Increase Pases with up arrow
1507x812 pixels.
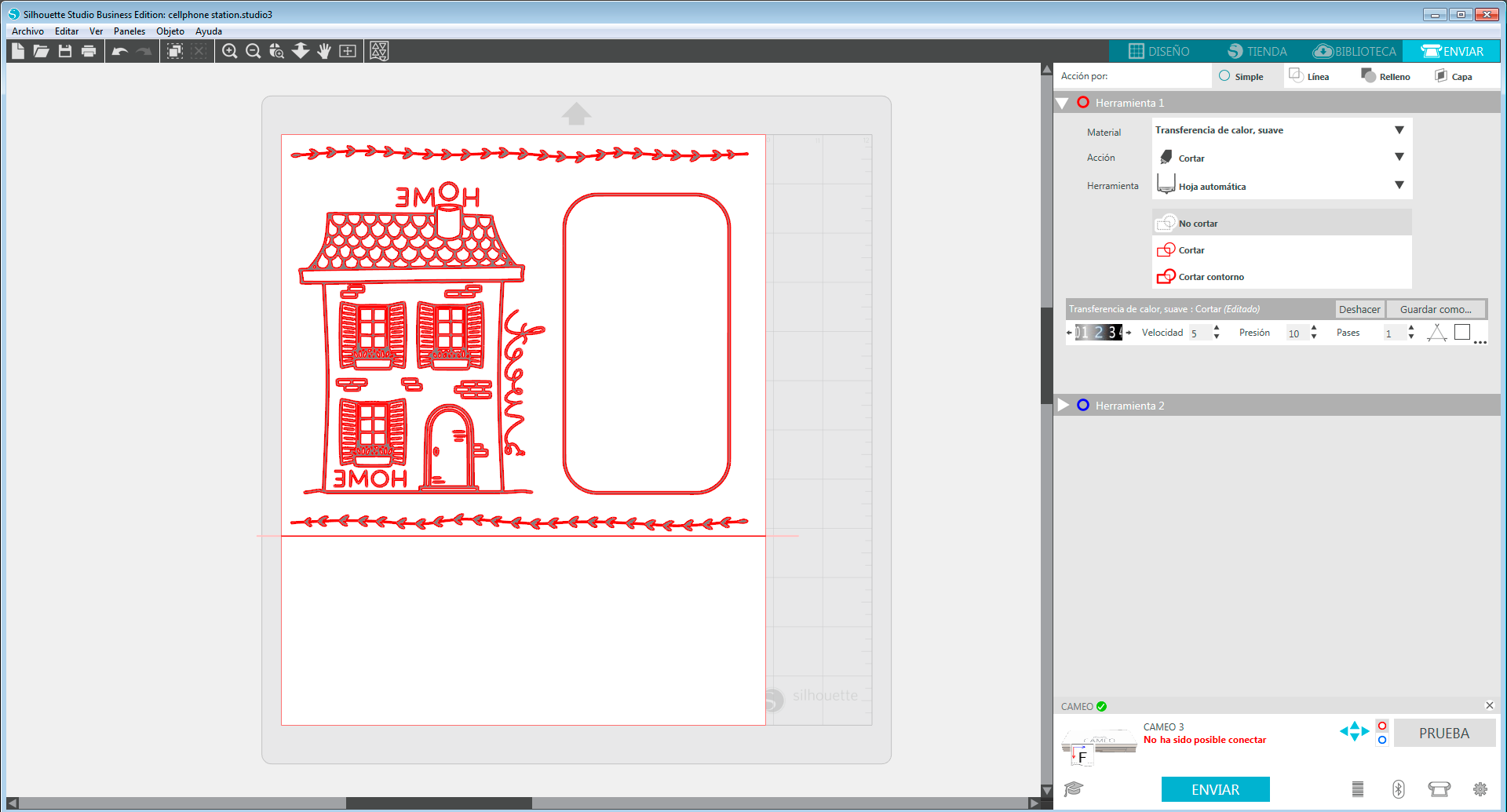(x=1411, y=328)
